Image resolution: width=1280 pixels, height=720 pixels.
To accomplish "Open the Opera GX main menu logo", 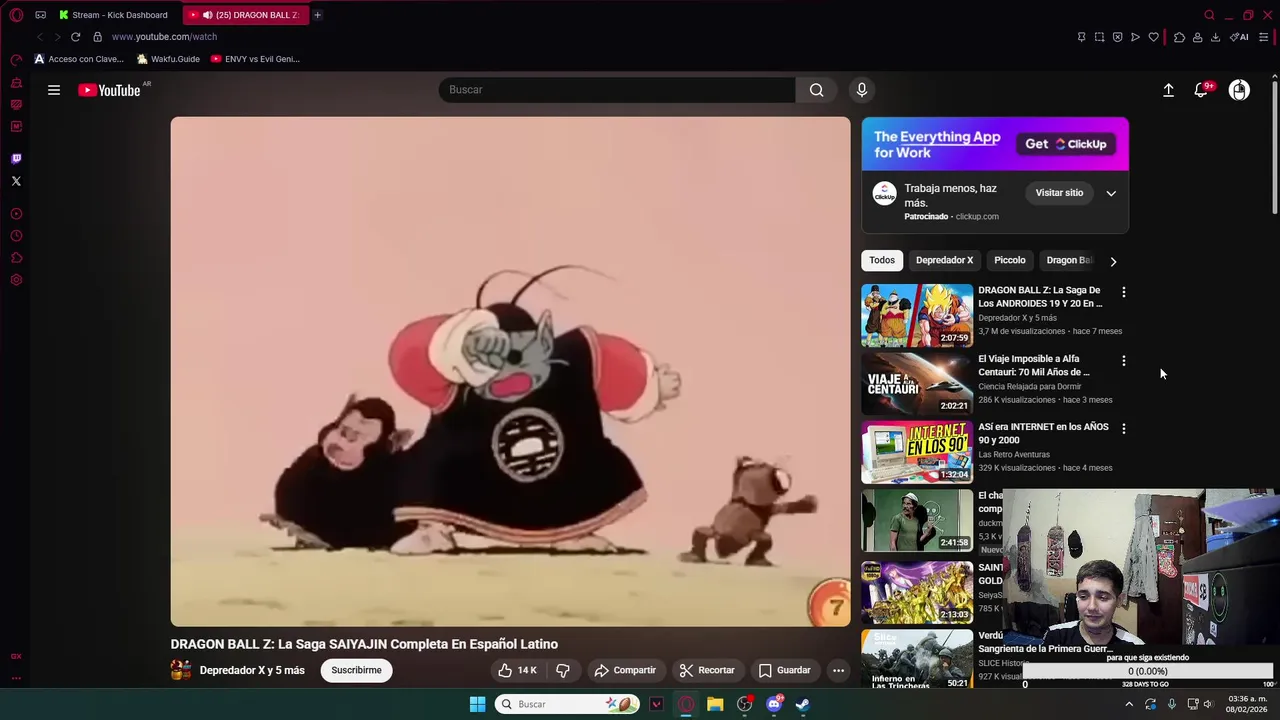I will coord(16,15).
